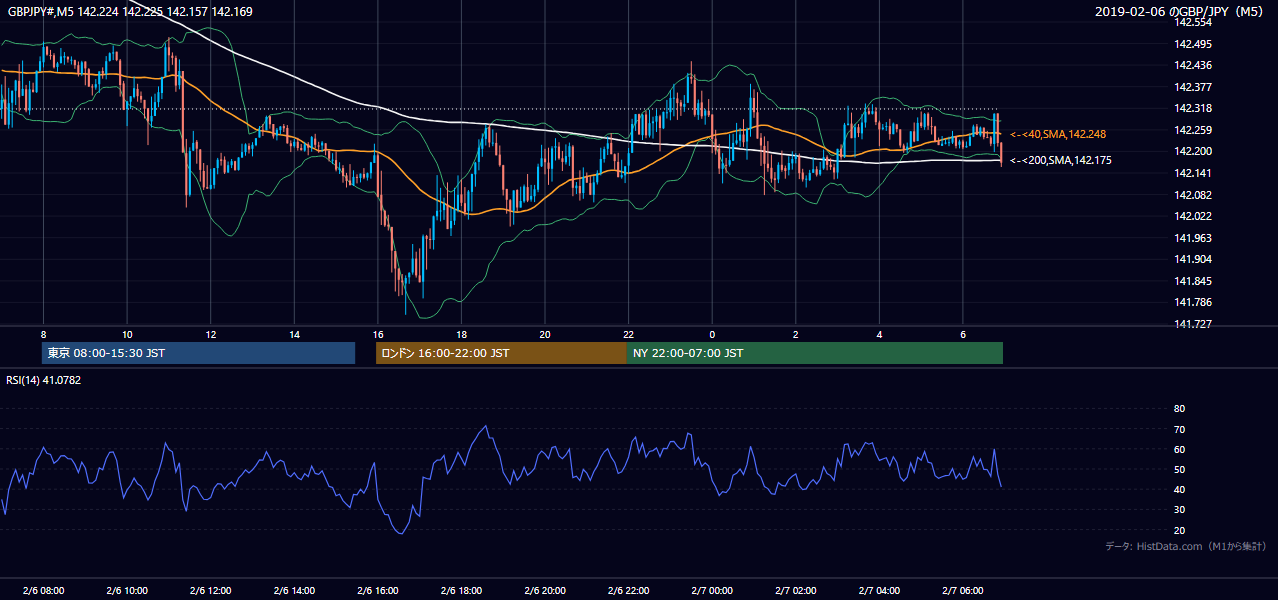Click the RSI 80 level label

coord(1179,409)
